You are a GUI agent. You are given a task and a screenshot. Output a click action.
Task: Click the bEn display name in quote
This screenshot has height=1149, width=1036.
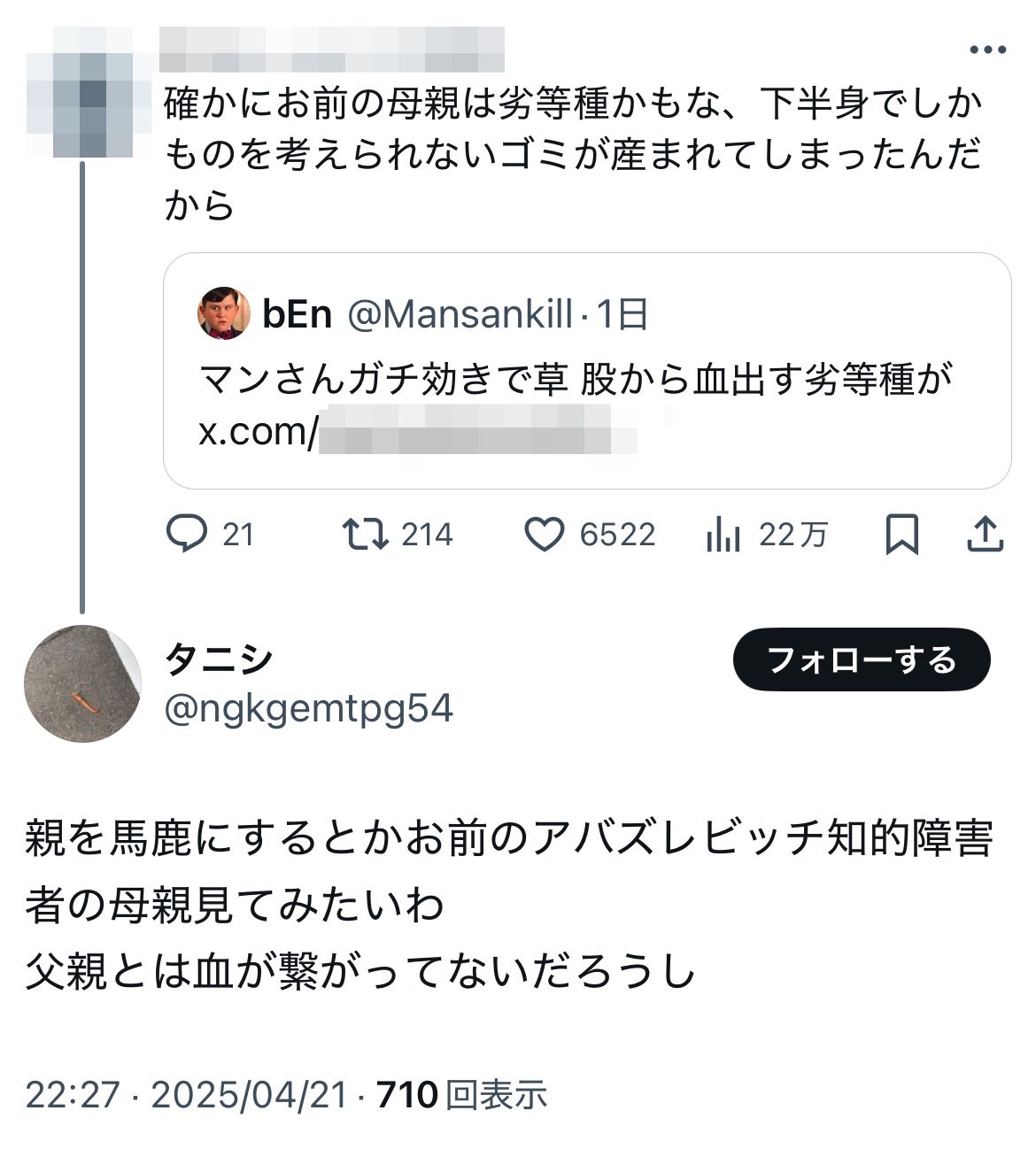coord(297,314)
